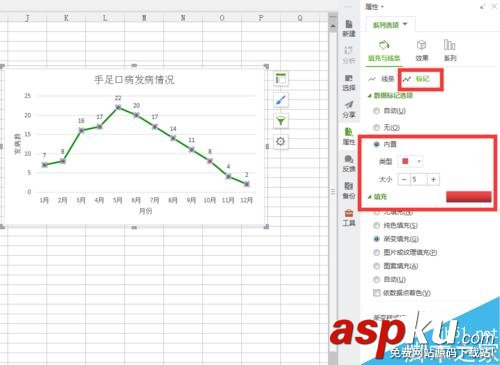
Task: Open the 系列选项 dropdown
Action: pos(390,25)
